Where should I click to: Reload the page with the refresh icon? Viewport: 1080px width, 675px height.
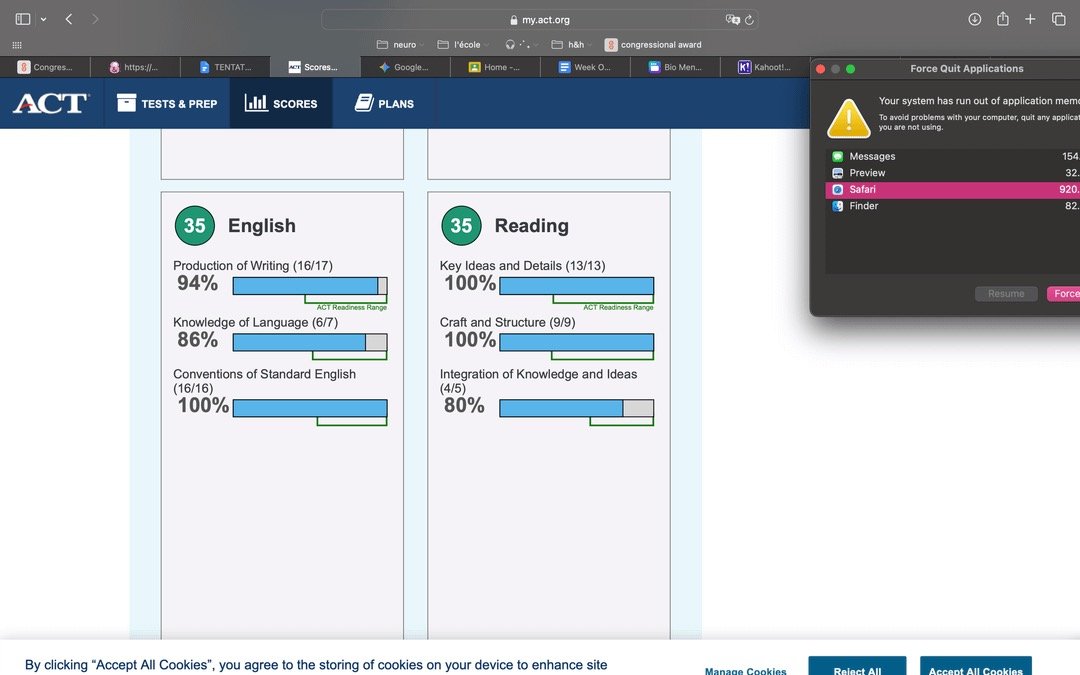[x=749, y=20]
